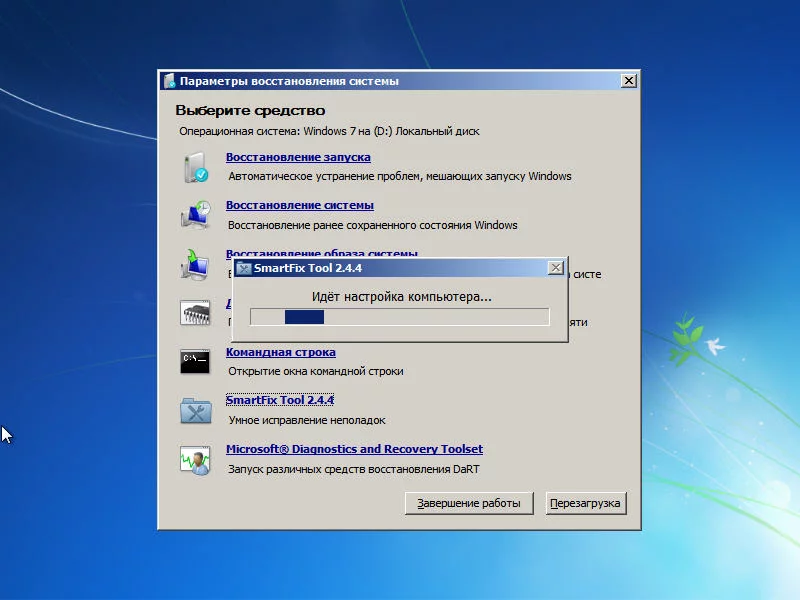Click the Открытие окна командной строки text
The image size is (800, 600).
click(x=316, y=371)
